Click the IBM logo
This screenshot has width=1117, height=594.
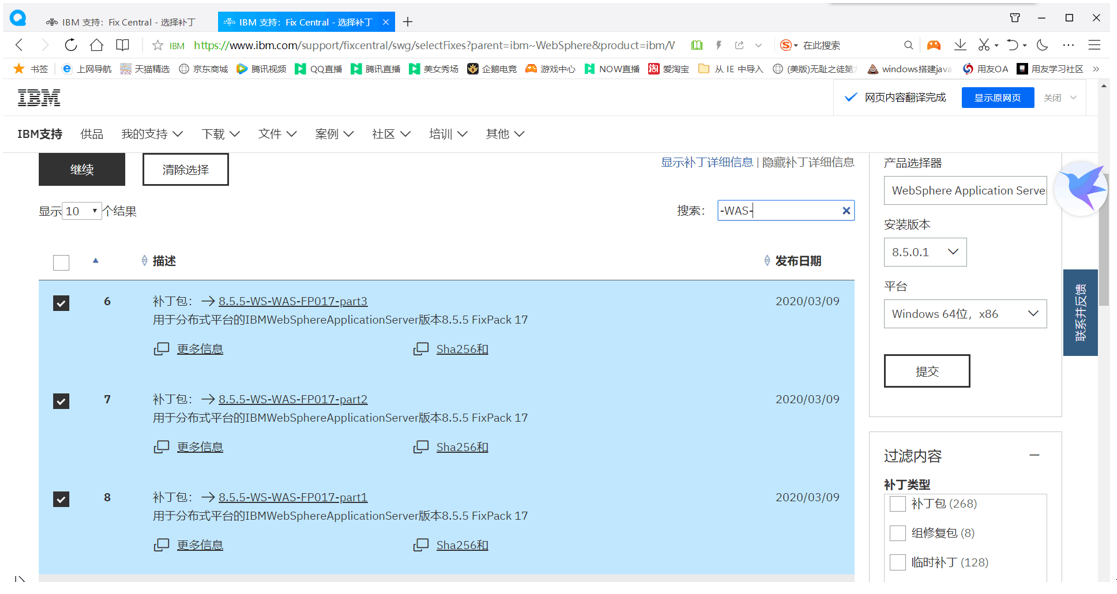[x=39, y=98]
